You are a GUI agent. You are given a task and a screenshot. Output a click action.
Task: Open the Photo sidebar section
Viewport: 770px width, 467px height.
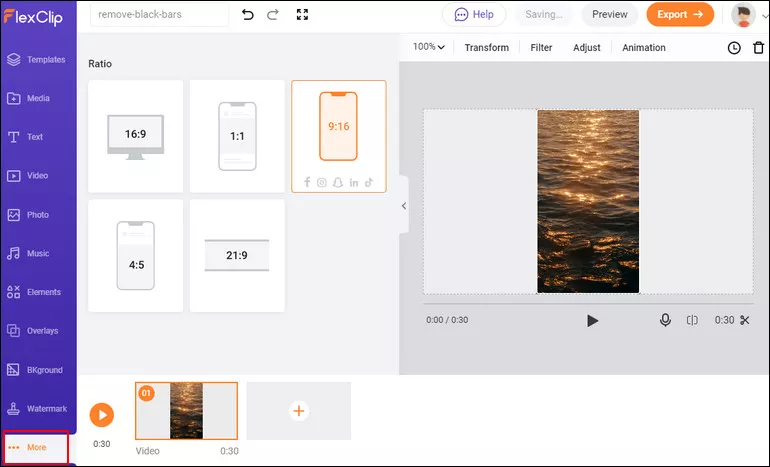click(x=28, y=215)
